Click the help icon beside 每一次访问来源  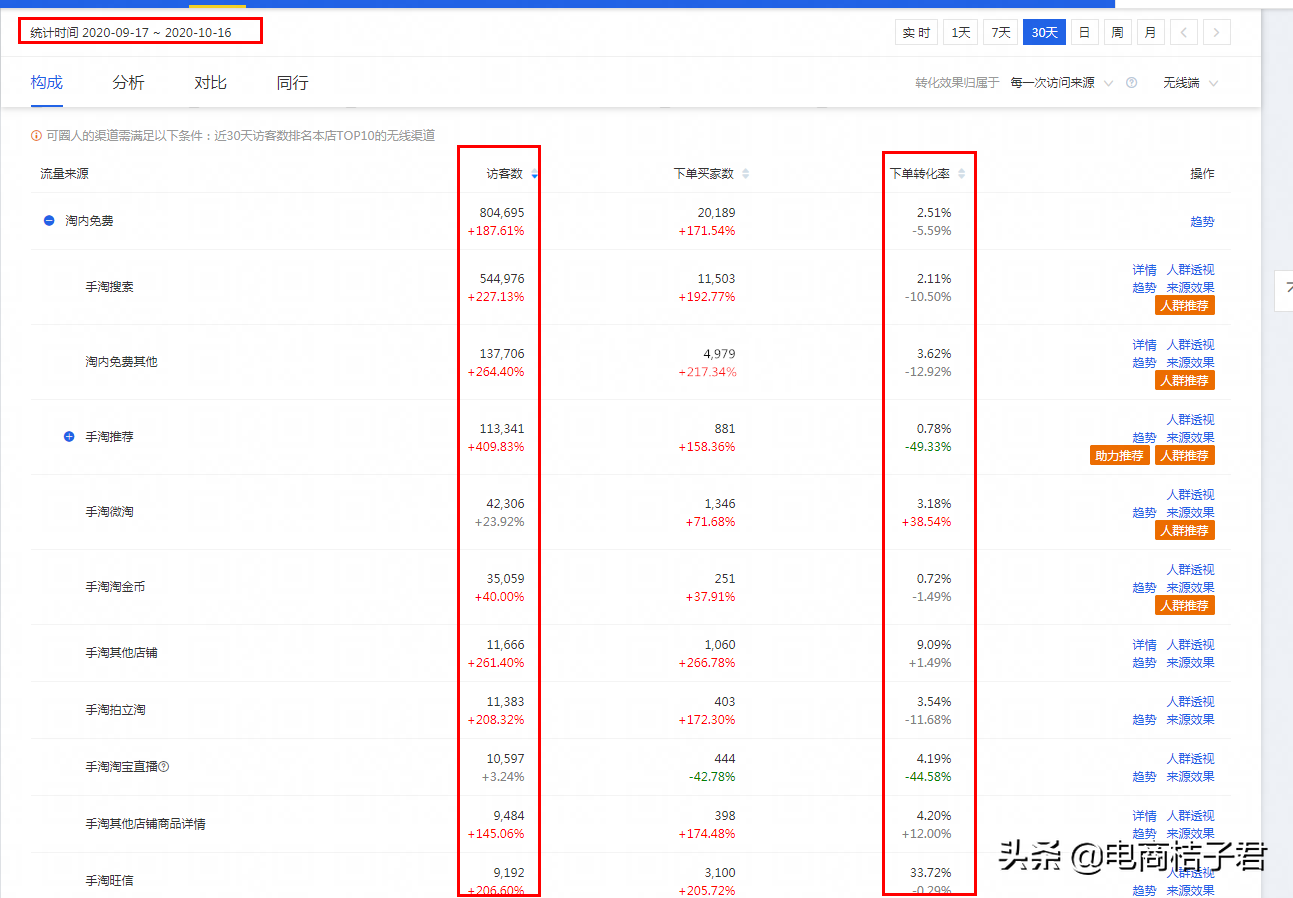[1131, 83]
